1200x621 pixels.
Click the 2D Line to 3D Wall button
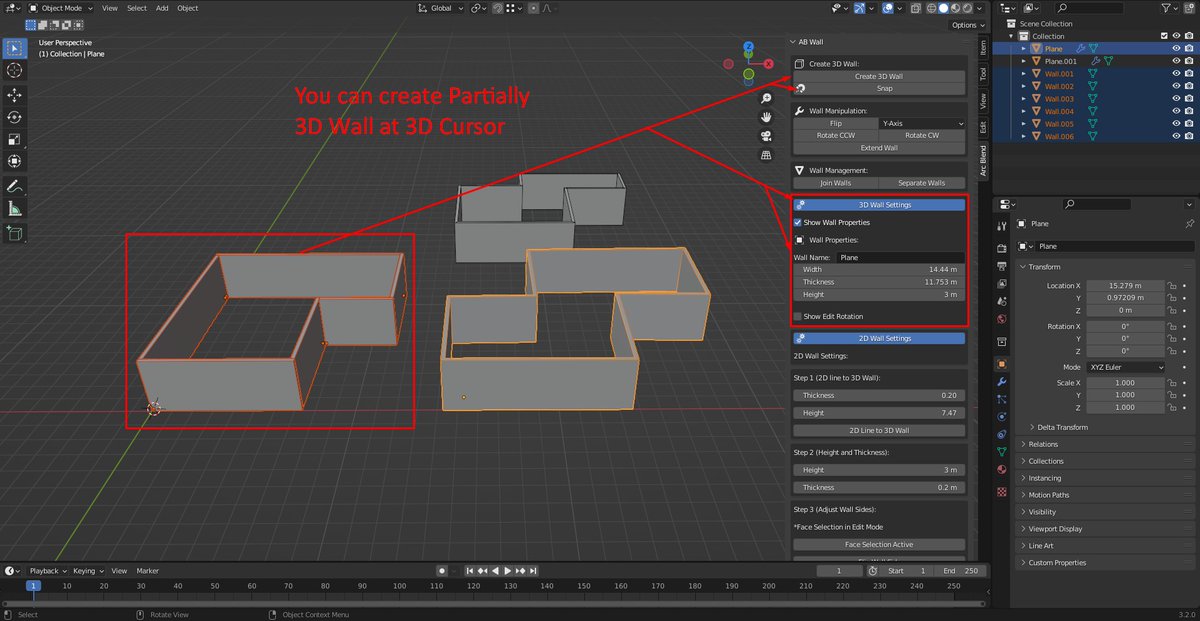tap(879, 430)
